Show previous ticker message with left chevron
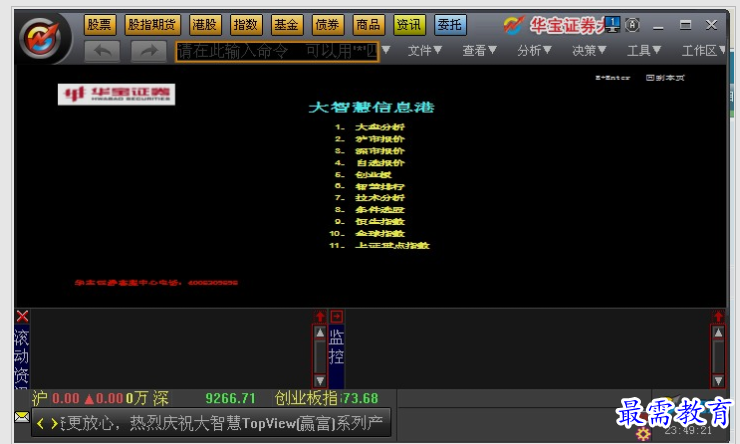Image resolution: width=740 pixels, height=444 pixels. tap(41, 423)
